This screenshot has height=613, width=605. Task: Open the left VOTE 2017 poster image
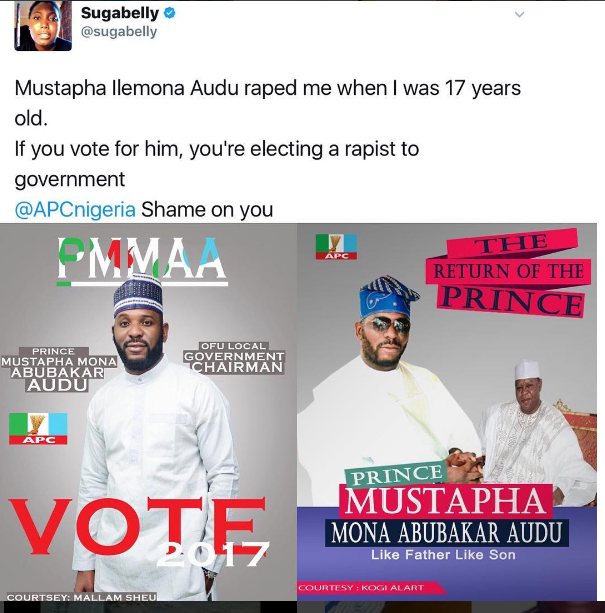pos(147,420)
